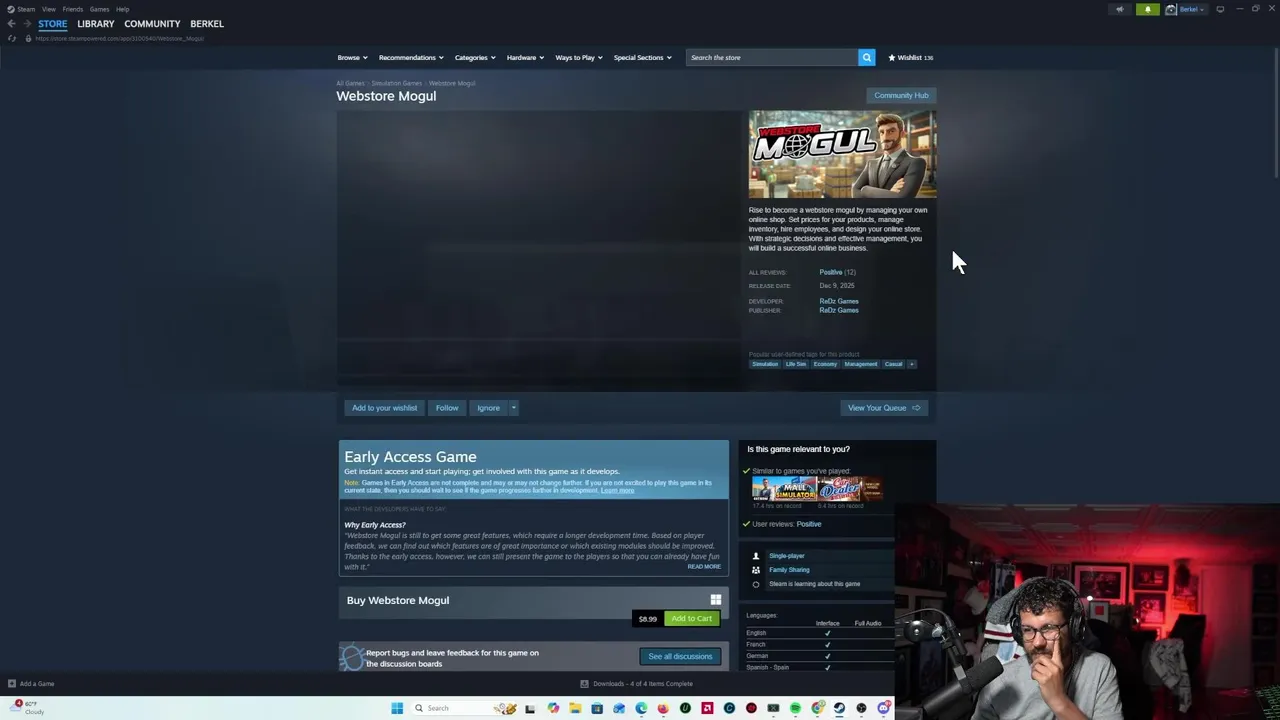Image resolution: width=1280 pixels, height=720 pixels.
Task: Open the Car Dealer game thumbnail
Action: pyautogui.click(x=851, y=489)
